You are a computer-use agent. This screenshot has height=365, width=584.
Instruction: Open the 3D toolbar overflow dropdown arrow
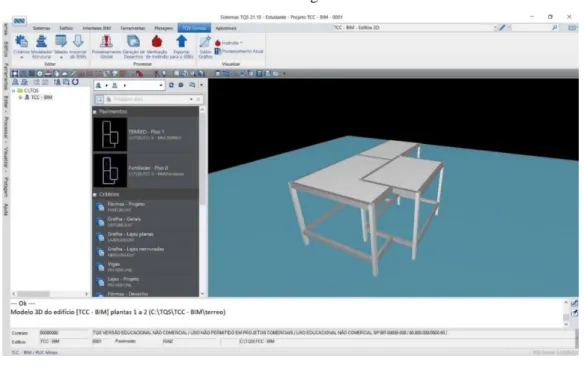(284, 74)
